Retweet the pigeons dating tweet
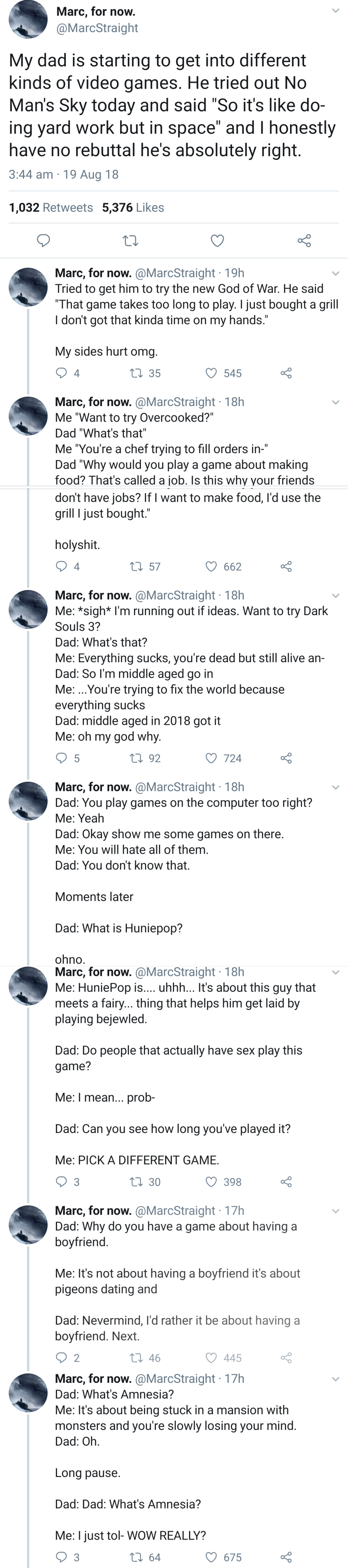Screen dimensions: 348x1568 pos(136,1358)
